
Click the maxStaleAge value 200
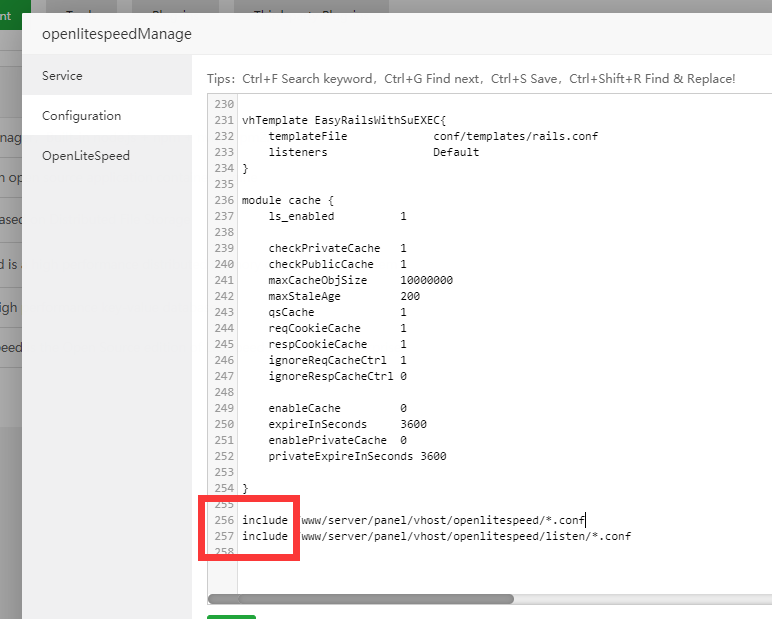click(x=410, y=296)
